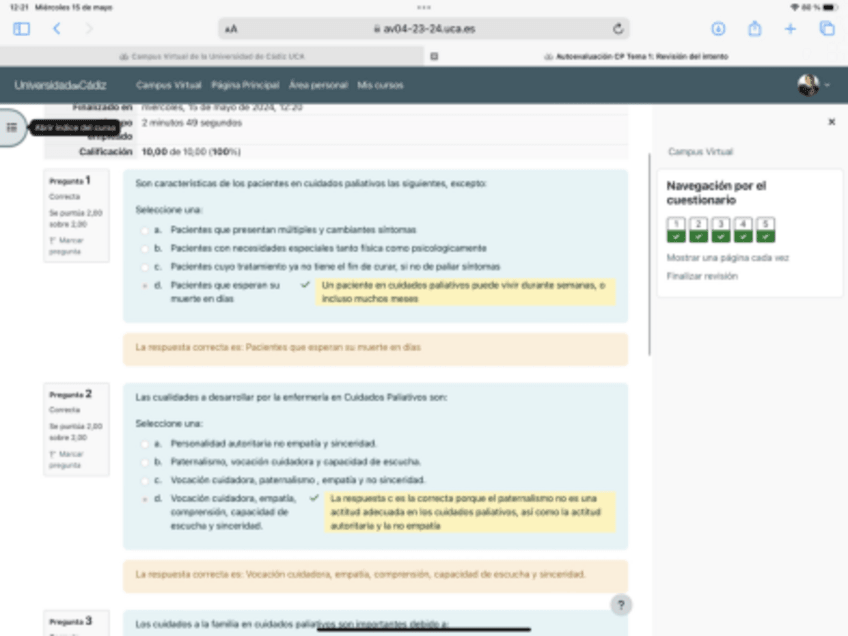Click Mostrar una página cada vez link

(727, 257)
